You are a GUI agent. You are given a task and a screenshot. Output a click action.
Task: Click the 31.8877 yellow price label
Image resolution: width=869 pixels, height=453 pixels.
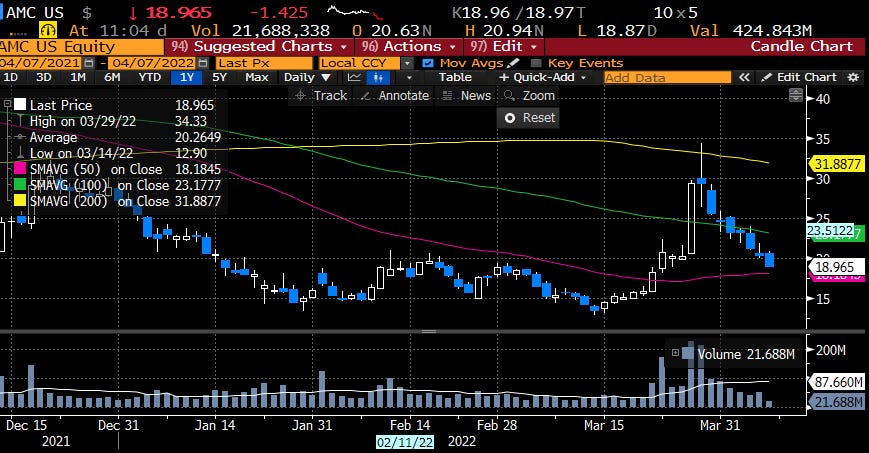click(837, 164)
